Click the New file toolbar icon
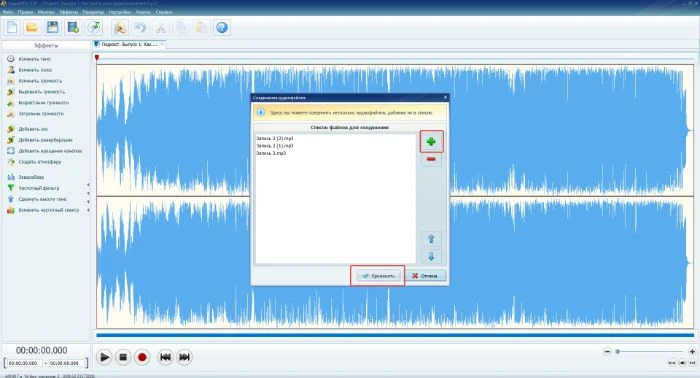The image size is (700, 378). tap(12, 28)
